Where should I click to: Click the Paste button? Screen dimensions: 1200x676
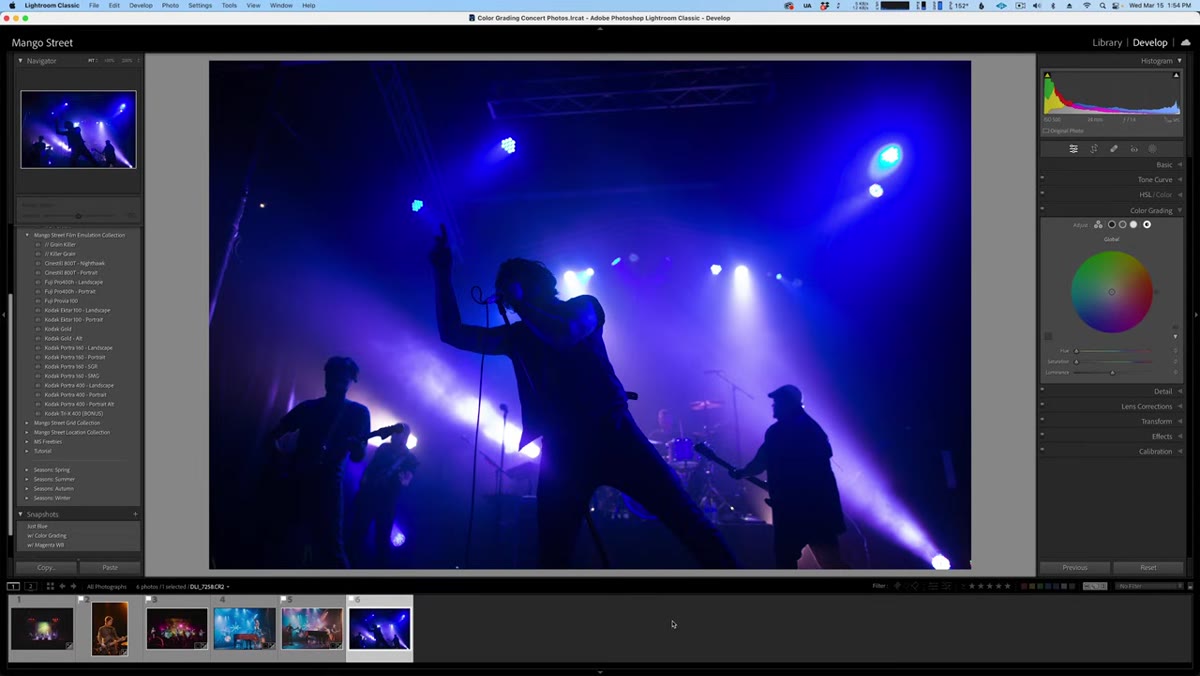click(x=110, y=567)
